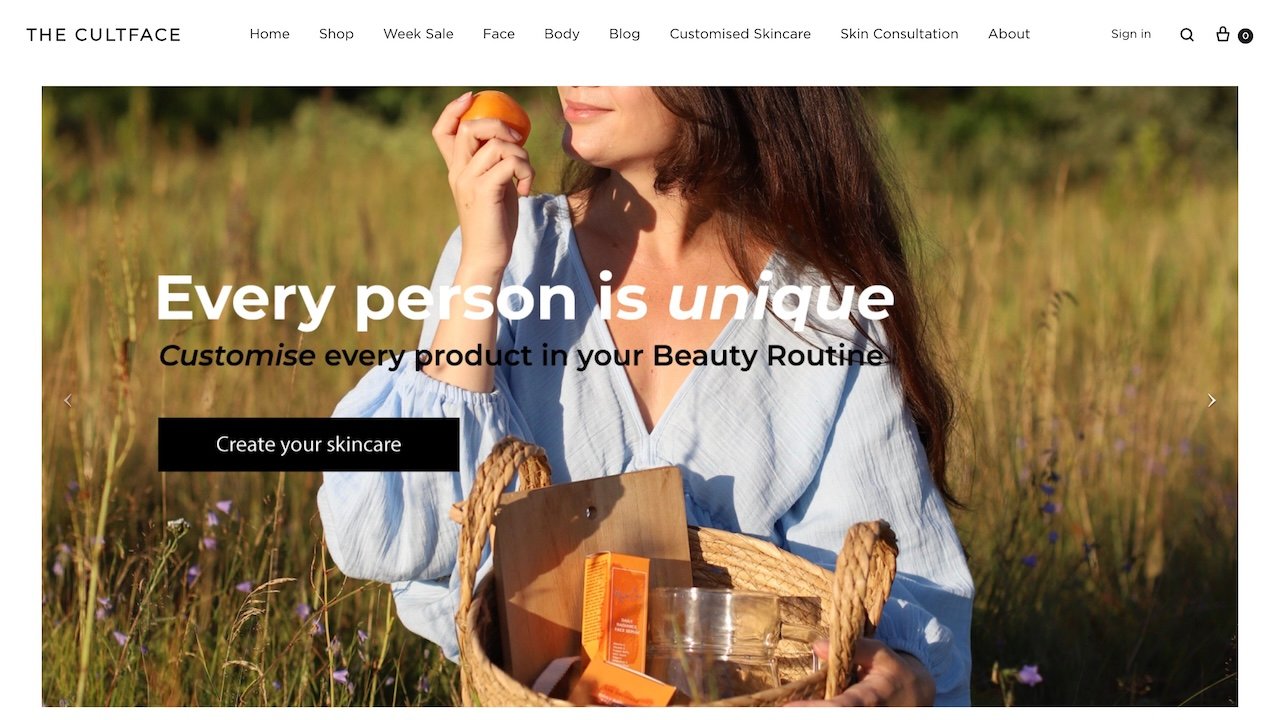Click the Customise every product subtitle
Screen dimensions: 1280x720
click(521, 356)
